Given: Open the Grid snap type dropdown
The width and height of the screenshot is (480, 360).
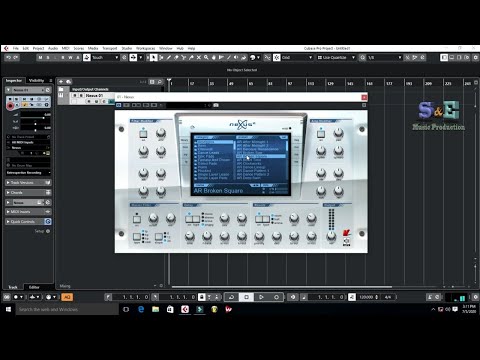Looking at the screenshot, I should (297, 57).
